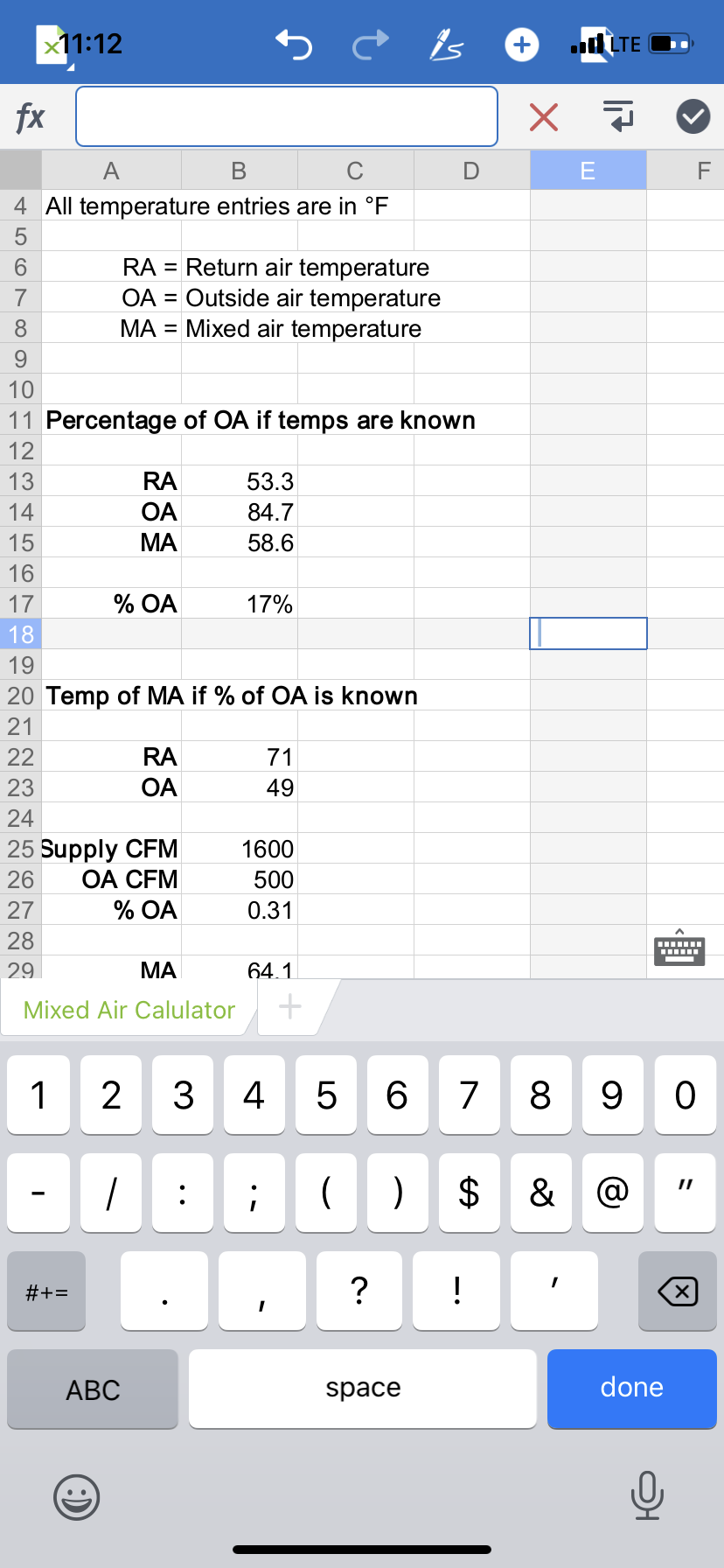Select the Mixed Air Calulator sheet tab

pos(129,1010)
